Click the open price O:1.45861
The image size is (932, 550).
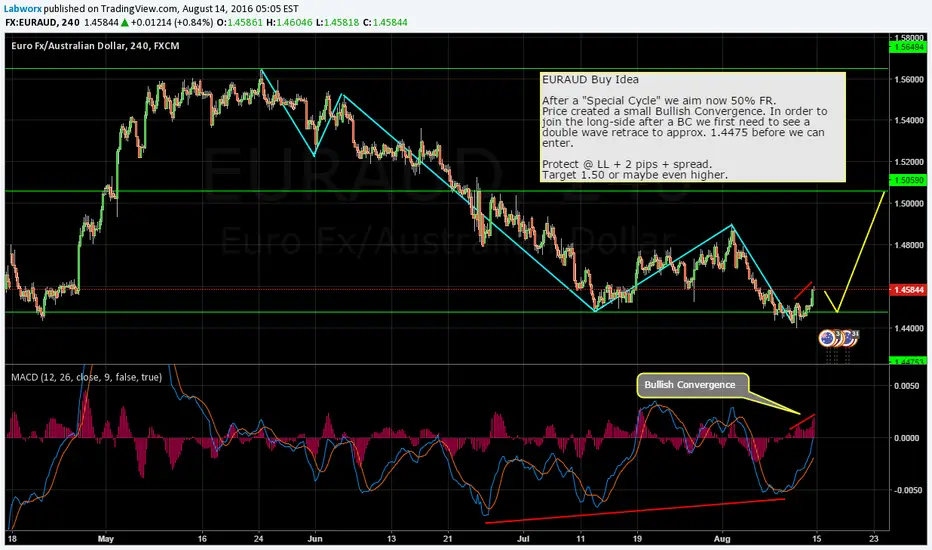(x=241, y=23)
